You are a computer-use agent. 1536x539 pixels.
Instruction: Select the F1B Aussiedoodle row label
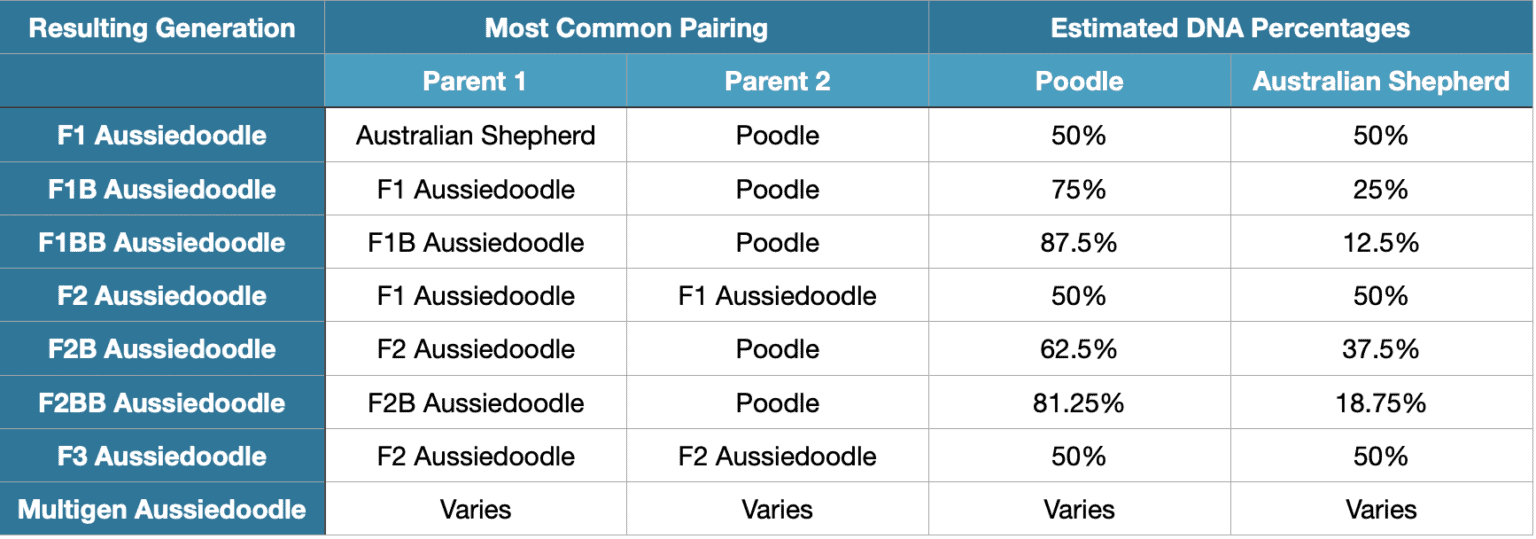click(x=162, y=189)
